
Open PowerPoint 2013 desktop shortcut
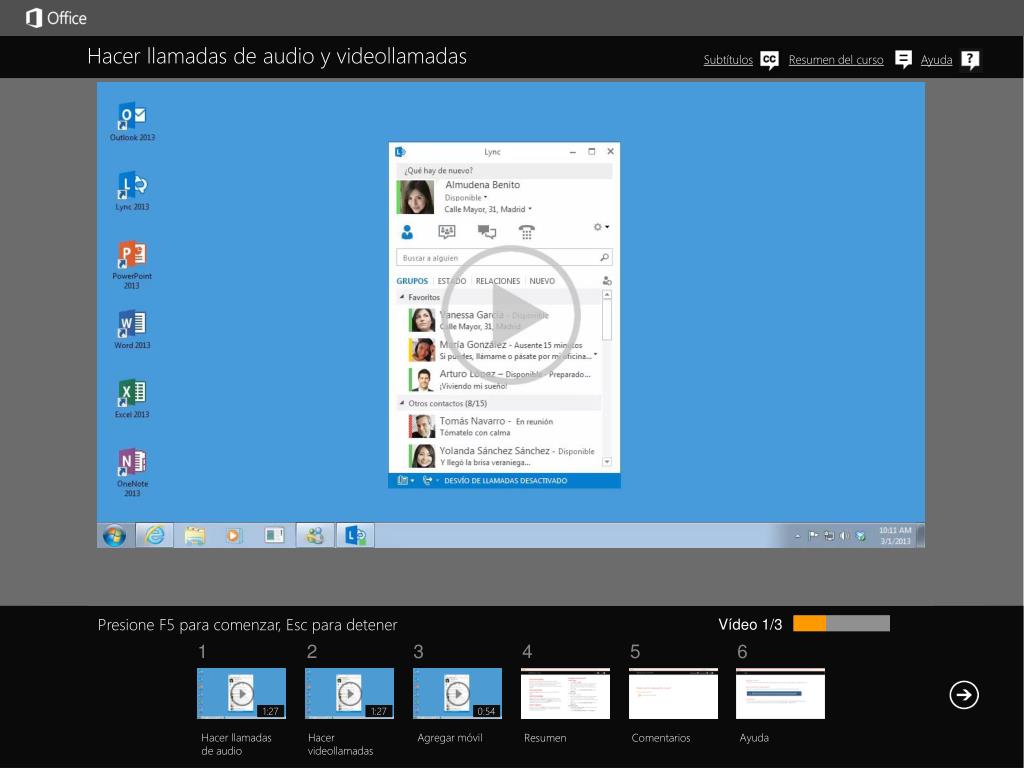coord(132,264)
